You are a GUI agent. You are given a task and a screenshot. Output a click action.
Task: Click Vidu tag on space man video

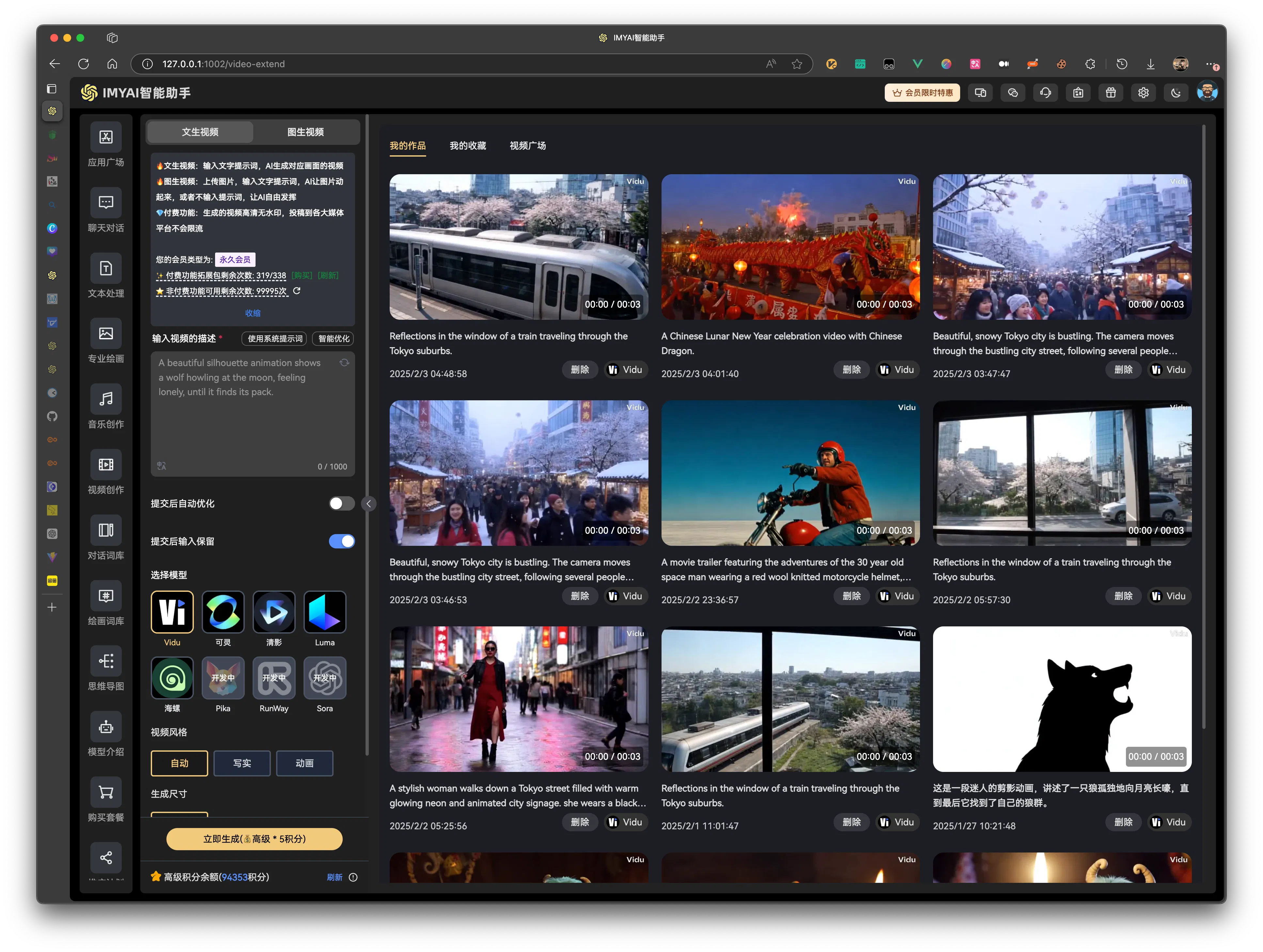click(x=897, y=596)
